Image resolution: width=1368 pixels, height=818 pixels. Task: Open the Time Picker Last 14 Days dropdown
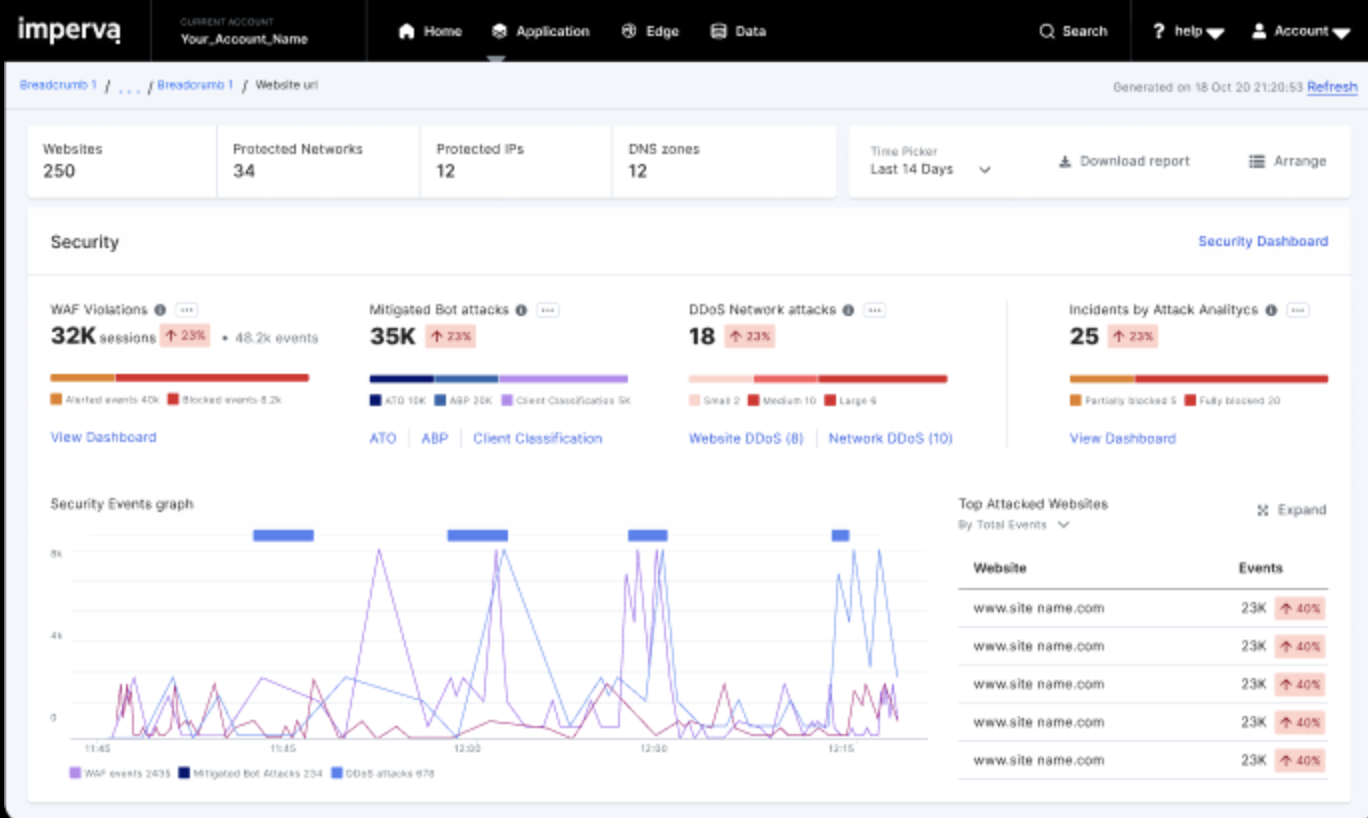(x=930, y=161)
